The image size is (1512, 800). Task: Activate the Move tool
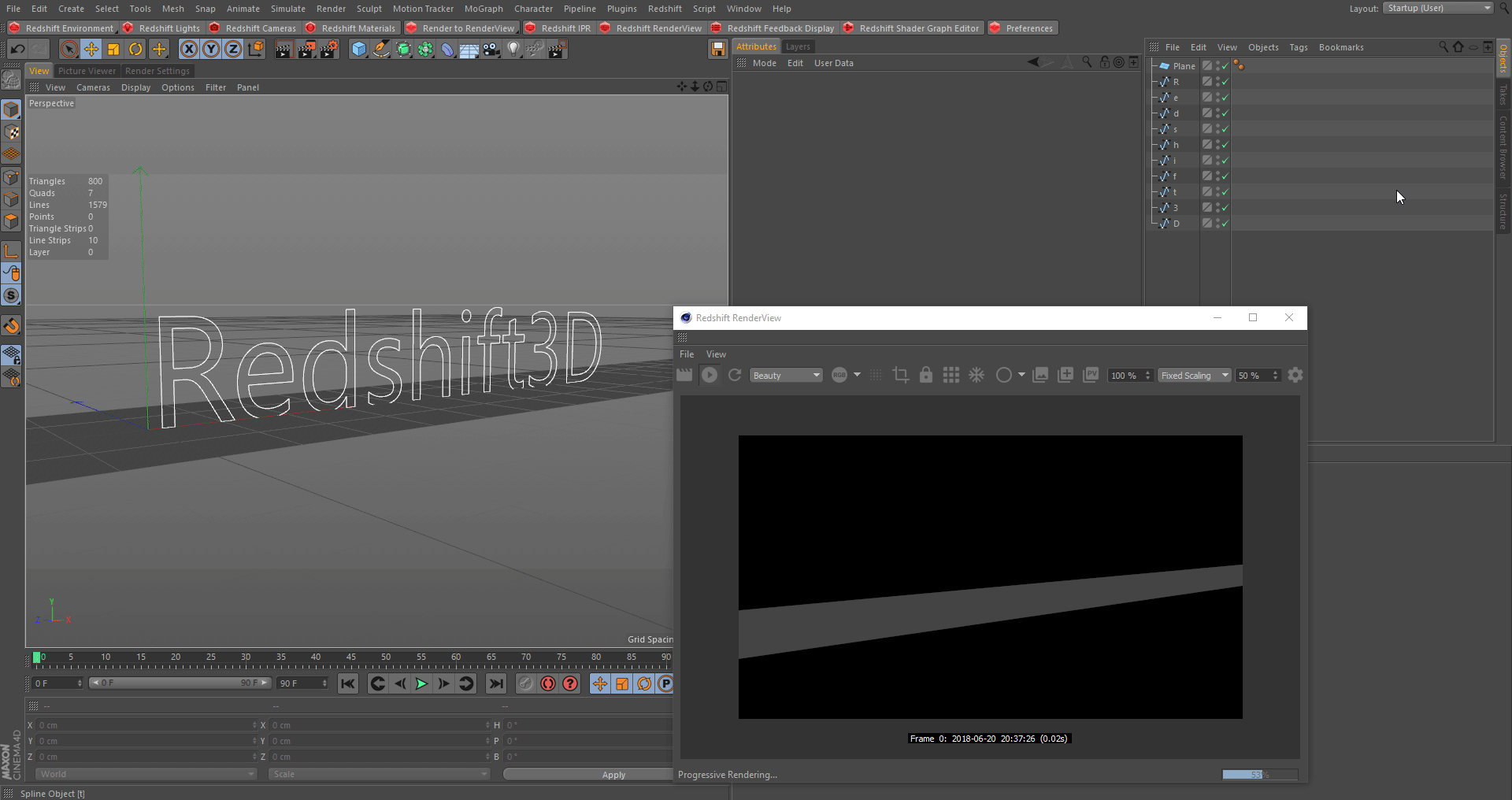(x=91, y=50)
